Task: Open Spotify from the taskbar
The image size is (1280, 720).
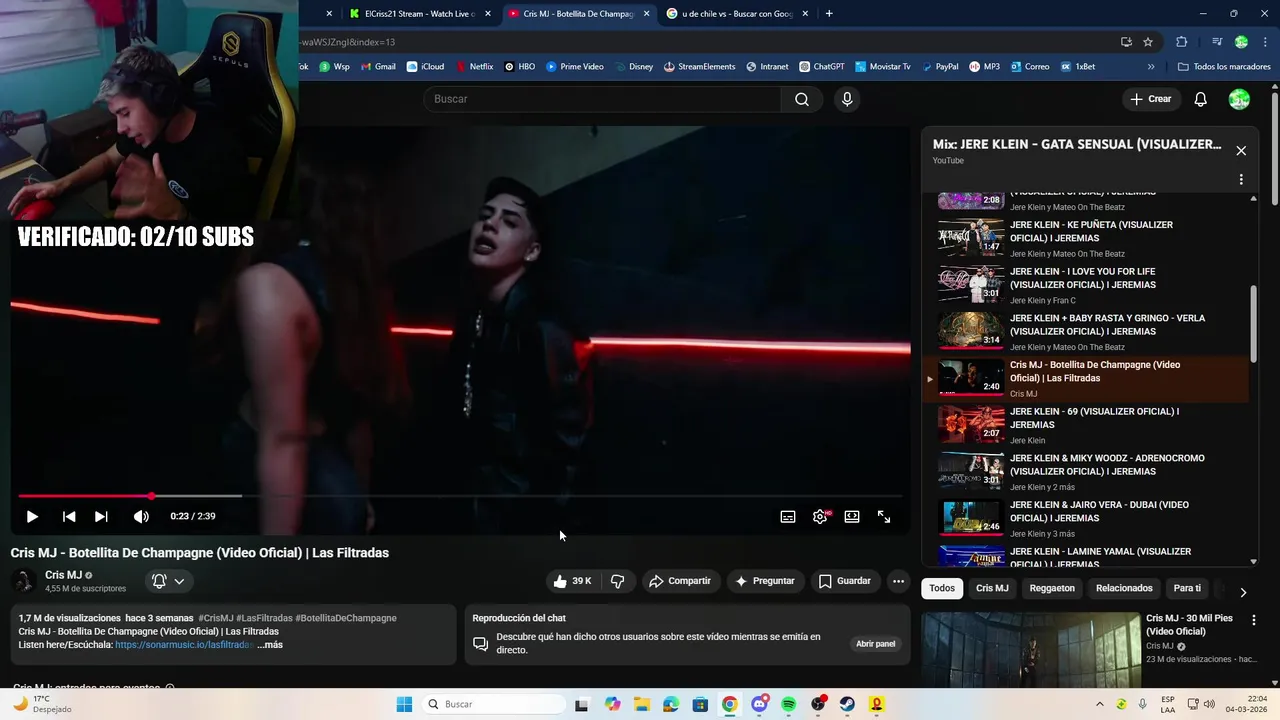Action: point(789,704)
